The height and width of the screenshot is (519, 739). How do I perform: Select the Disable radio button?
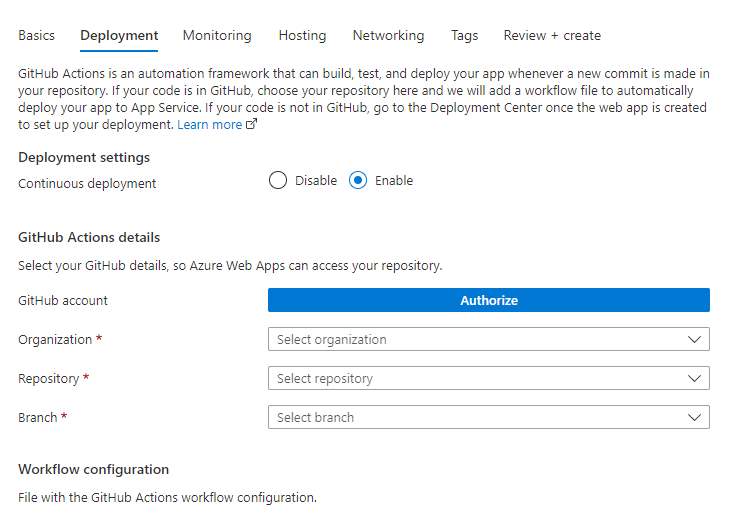click(278, 181)
